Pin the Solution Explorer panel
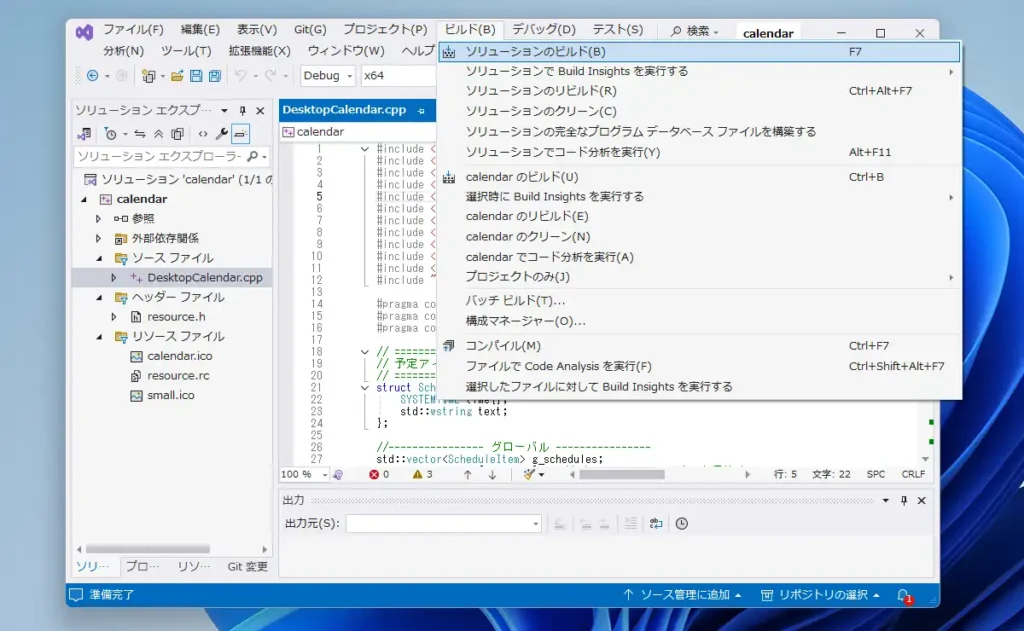Viewport: 1024px width, 631px height. coord(242,110)
